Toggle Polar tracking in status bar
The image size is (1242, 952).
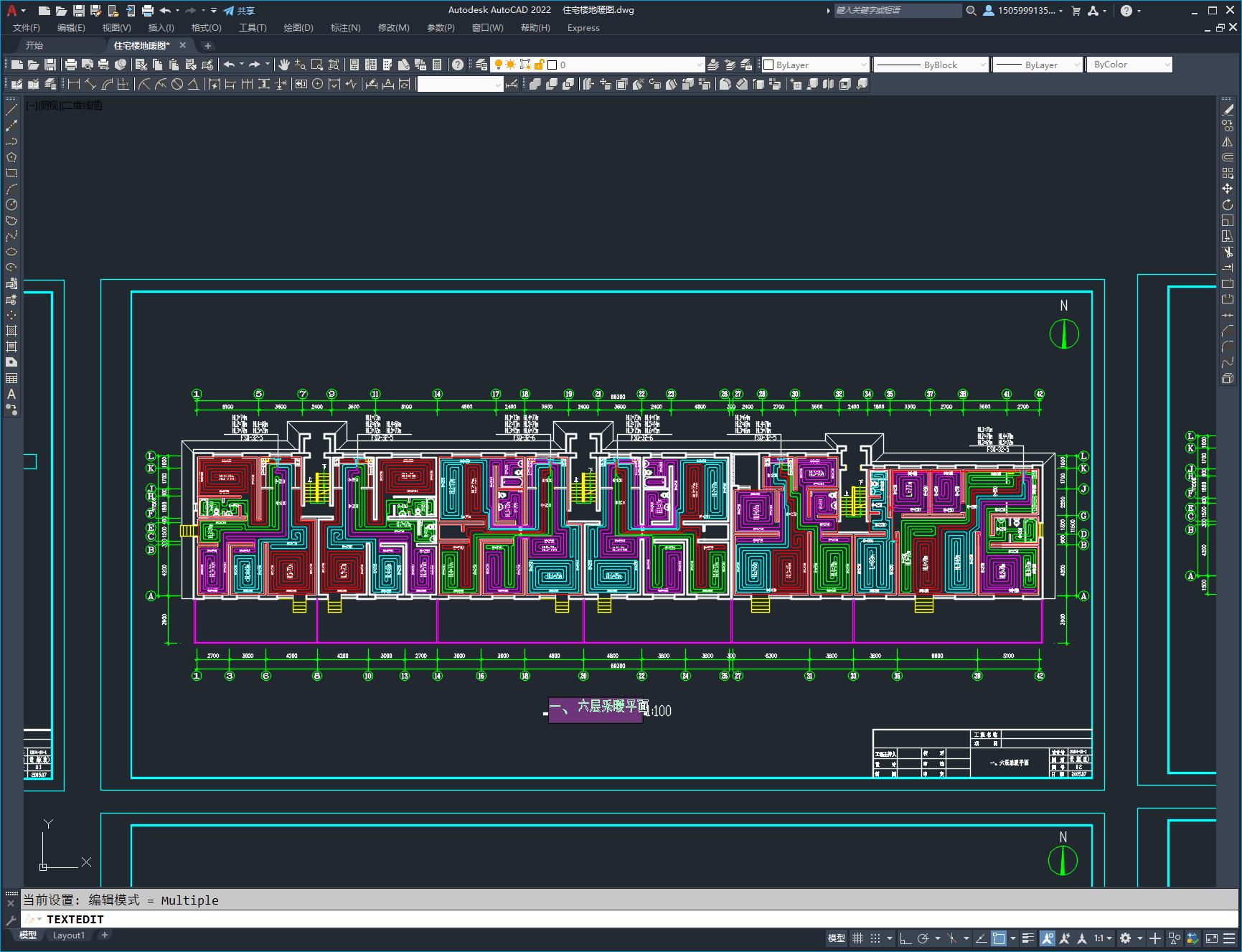click(x=923, y=938)
